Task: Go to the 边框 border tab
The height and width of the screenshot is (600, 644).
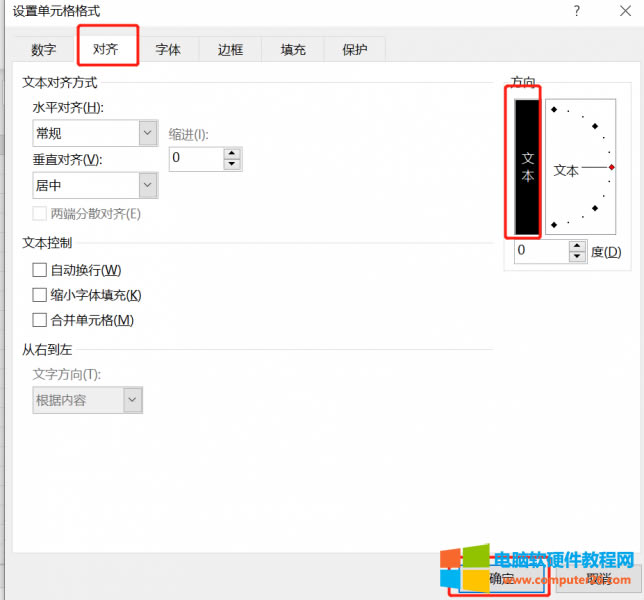Action: 230,49
